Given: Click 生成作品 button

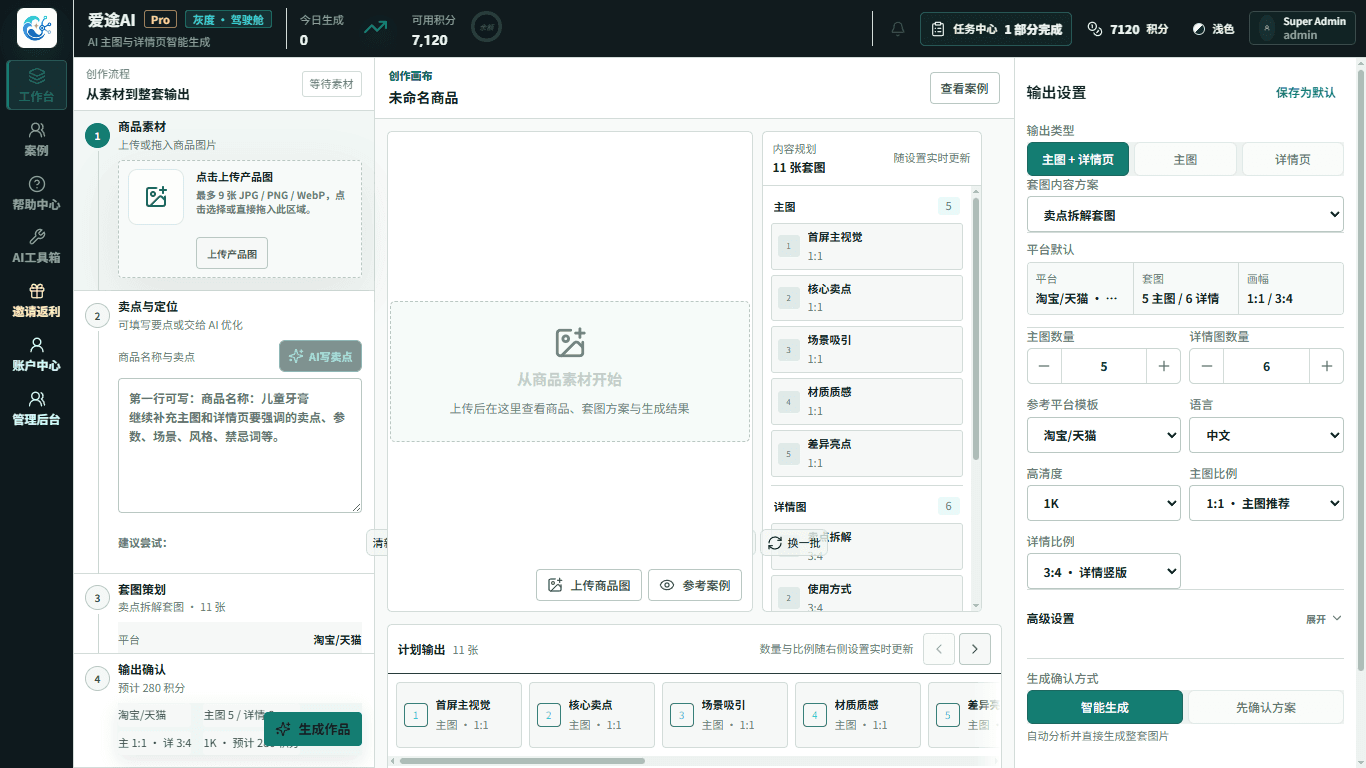Looking at the screenshot, I should [x=313, y=729].
